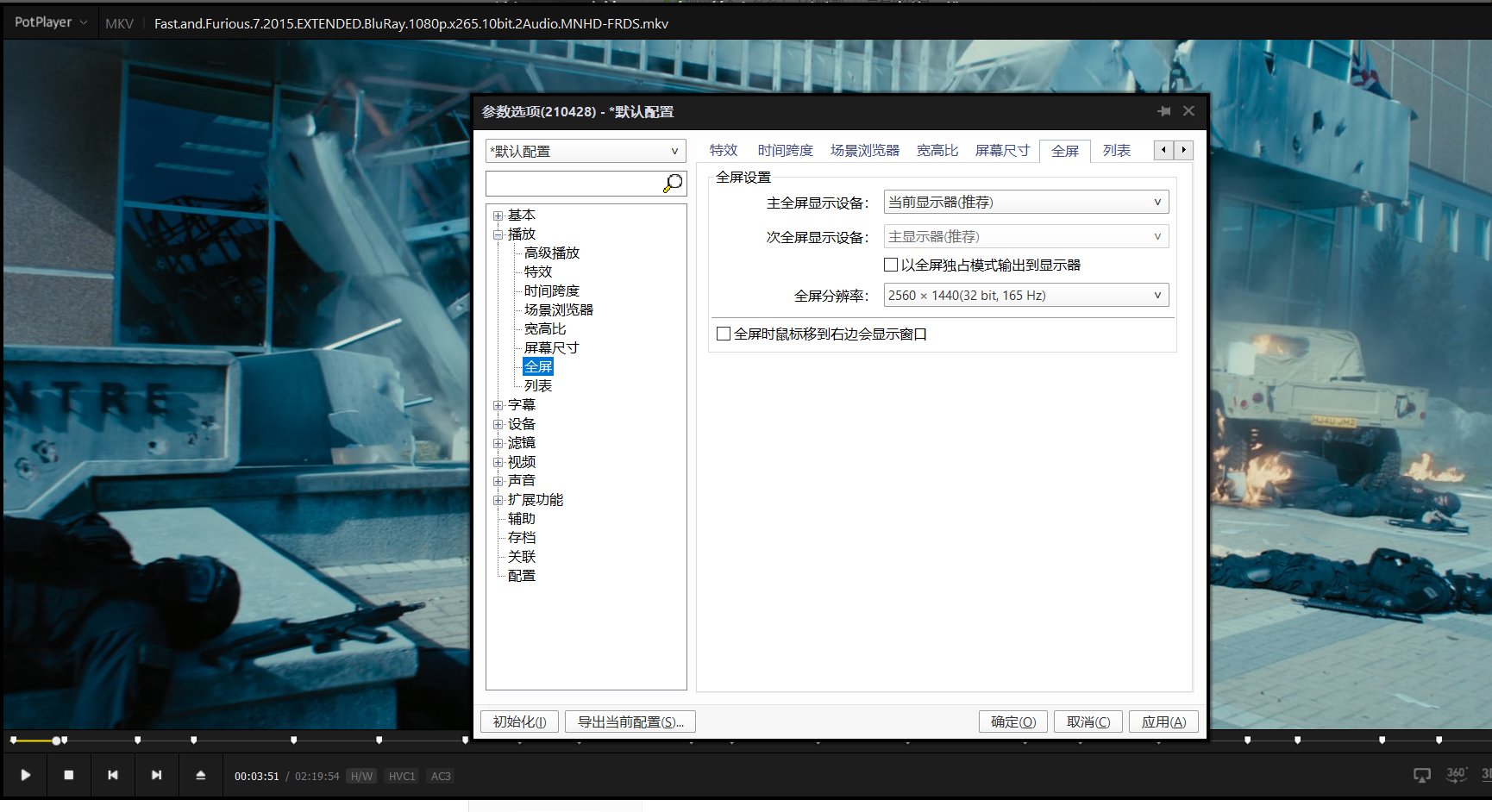Click the magnifier search icon in preferences
The height and width of the screenshot is (812, 1492).
point(673,184)
